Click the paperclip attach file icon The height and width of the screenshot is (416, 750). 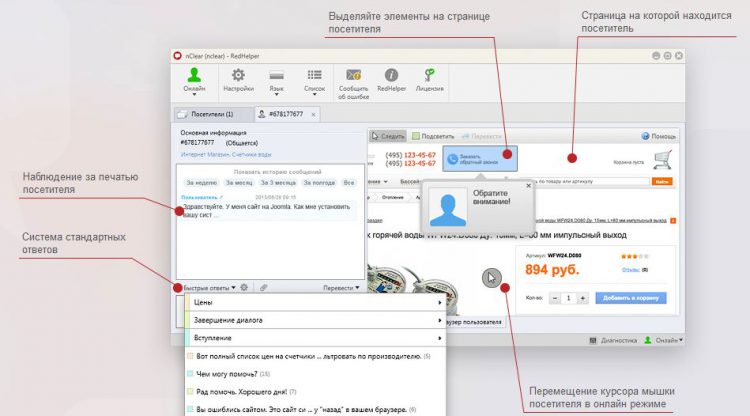263,288
